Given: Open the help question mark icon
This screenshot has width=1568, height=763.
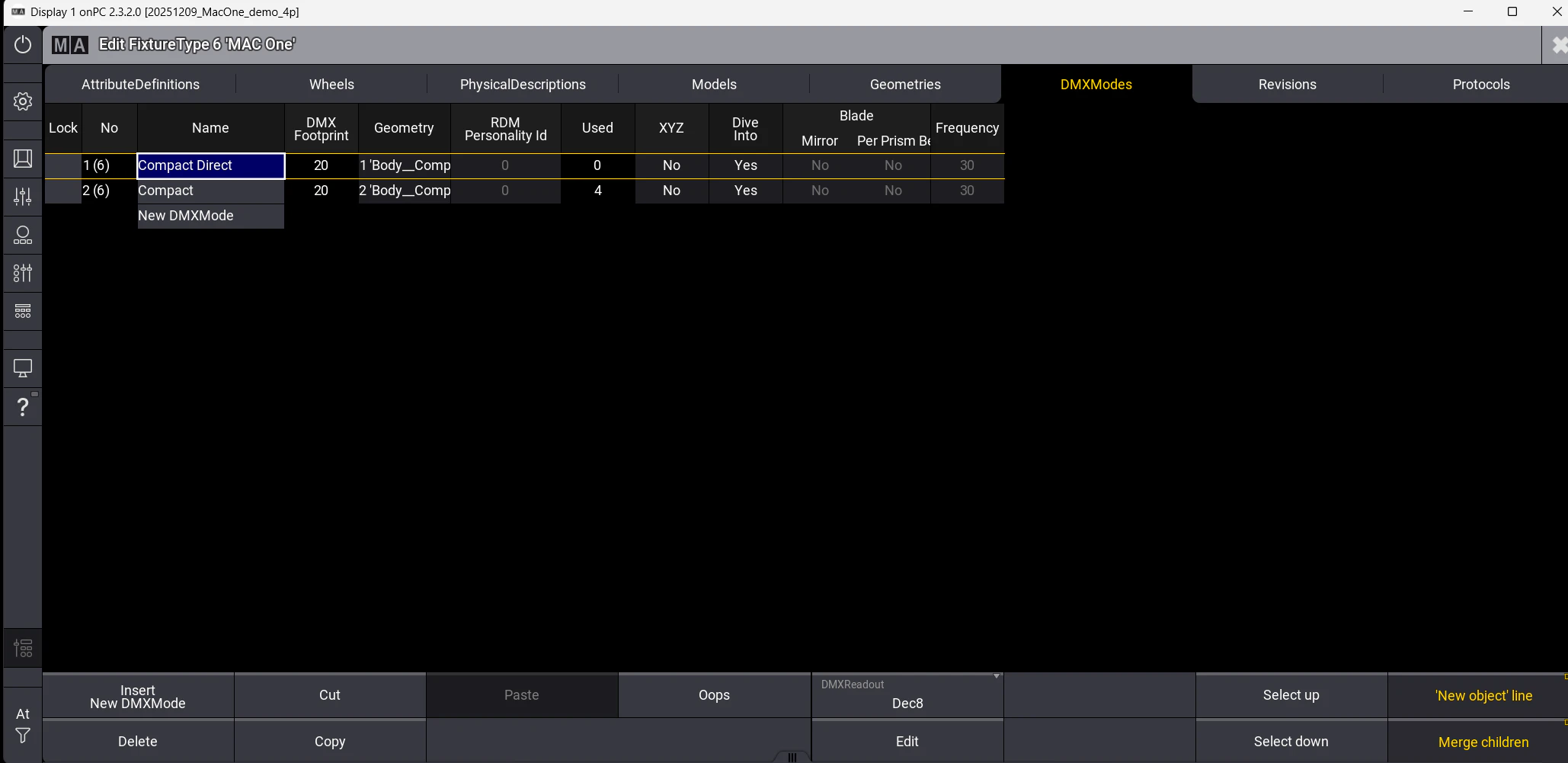Looking at the screenshot, I should tap(23, 407).
